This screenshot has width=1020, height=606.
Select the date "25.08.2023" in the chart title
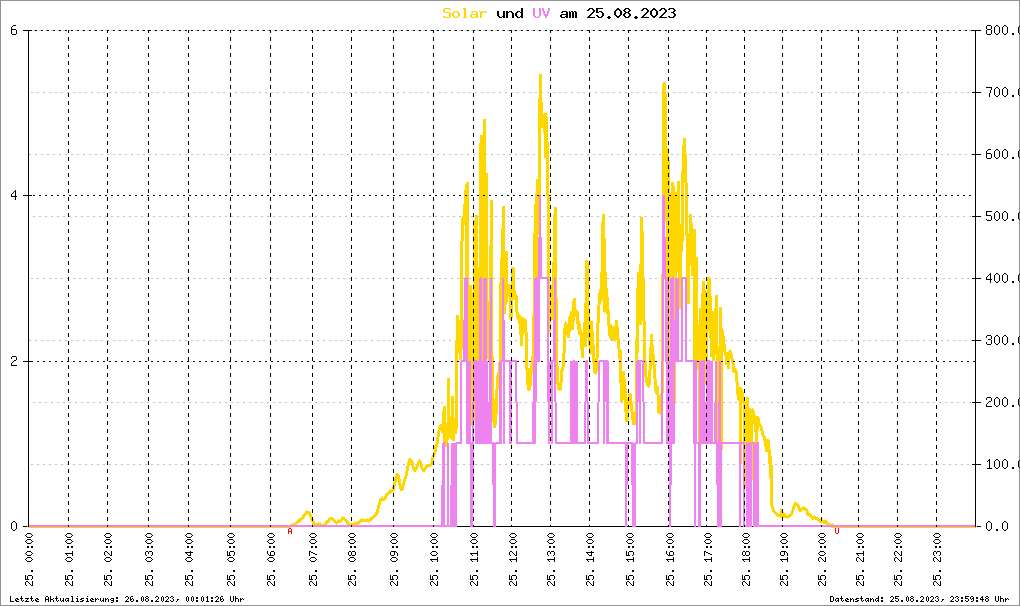[x=631, y=13]
